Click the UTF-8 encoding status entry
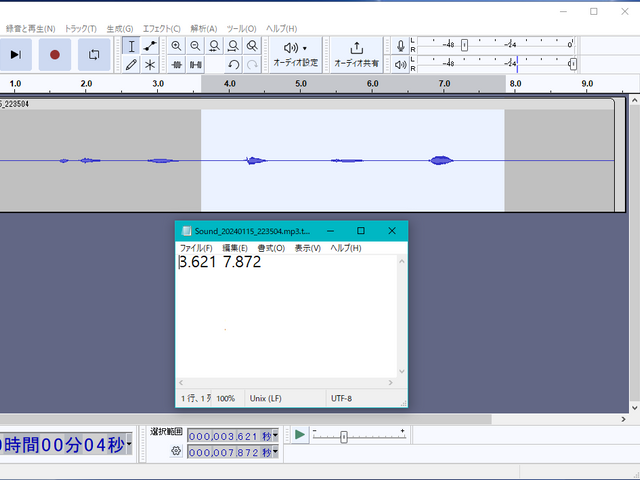Screen dimensions: 640x480 (x=342, y=398)
